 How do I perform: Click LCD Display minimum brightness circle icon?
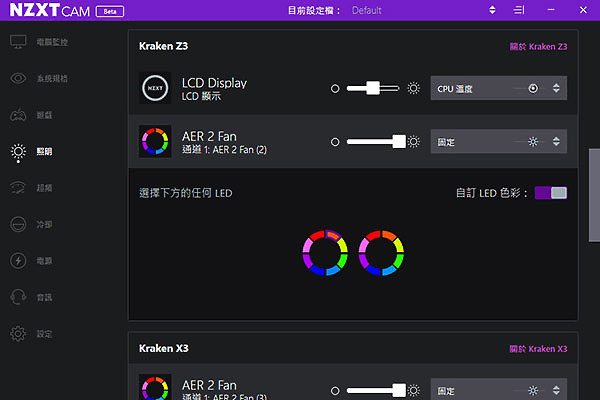point(335,88)
